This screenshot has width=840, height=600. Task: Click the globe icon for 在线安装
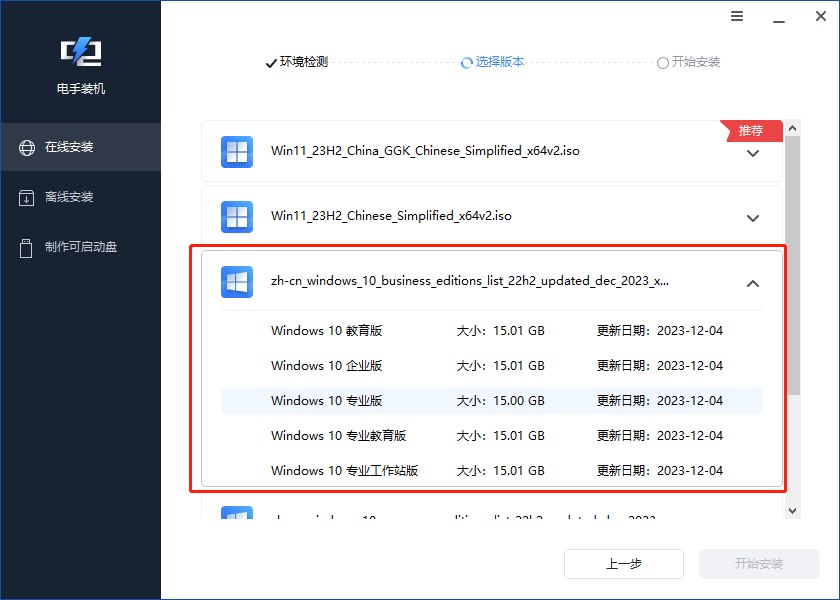[x=24, y=146]
